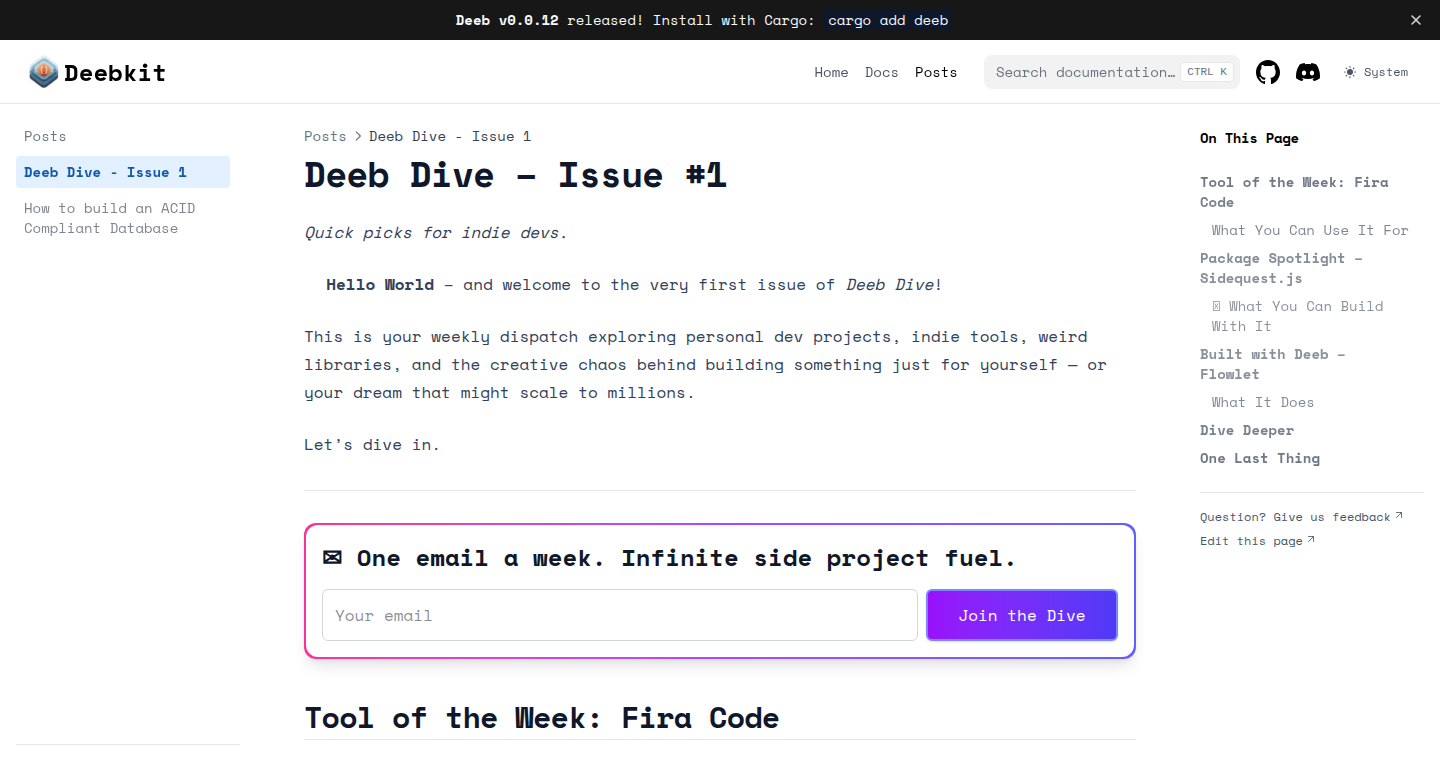Jump to What You Can Use It For
This screenshot has height=761, width=1440.
point(1310,230)
